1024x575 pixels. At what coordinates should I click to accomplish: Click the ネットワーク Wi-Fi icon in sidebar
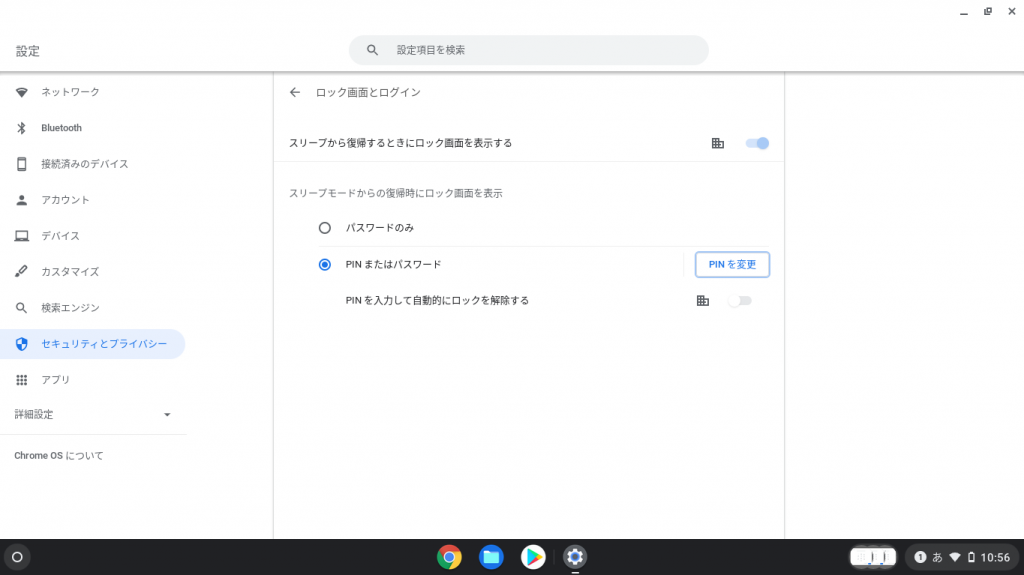point(22,92)
